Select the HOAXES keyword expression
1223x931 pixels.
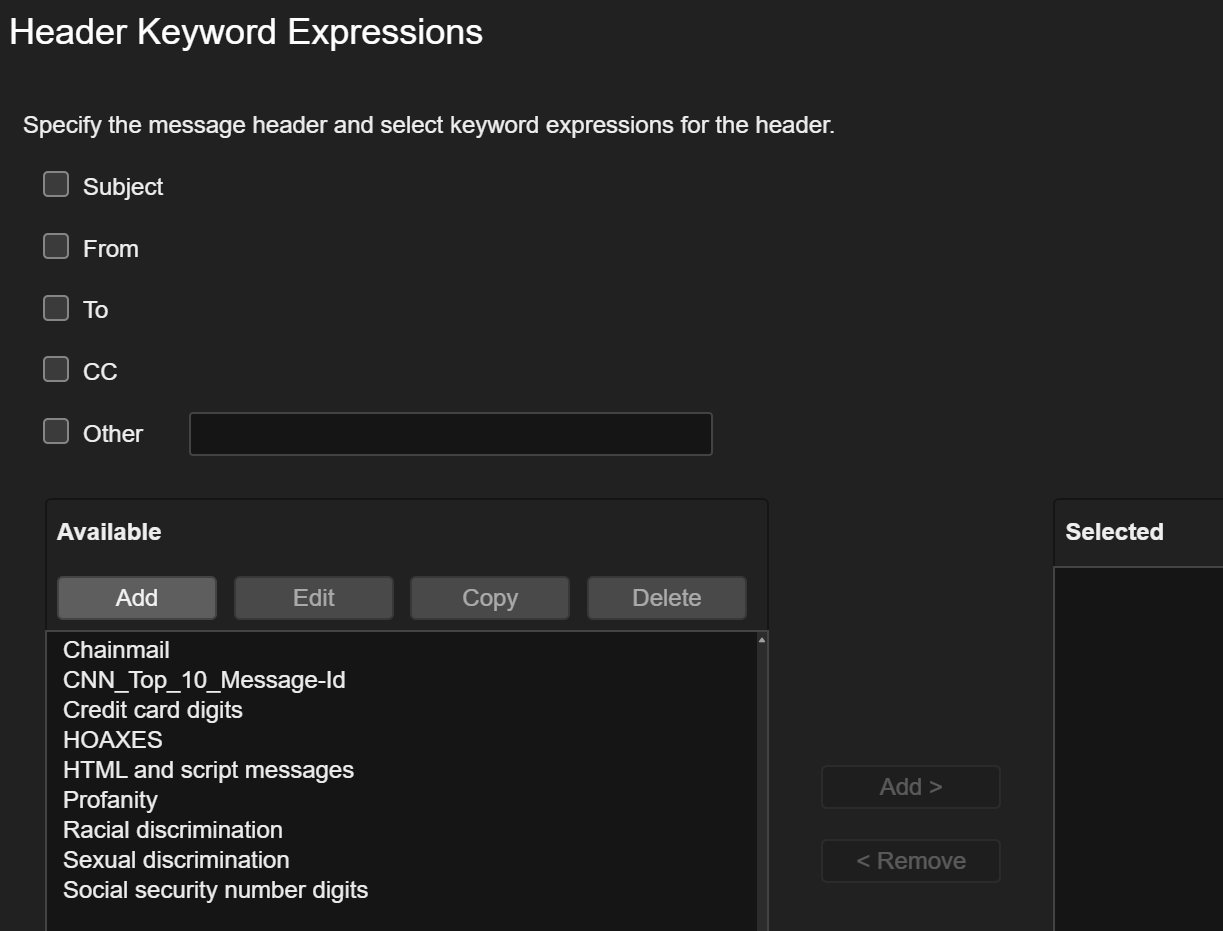(x=112, y=740)
